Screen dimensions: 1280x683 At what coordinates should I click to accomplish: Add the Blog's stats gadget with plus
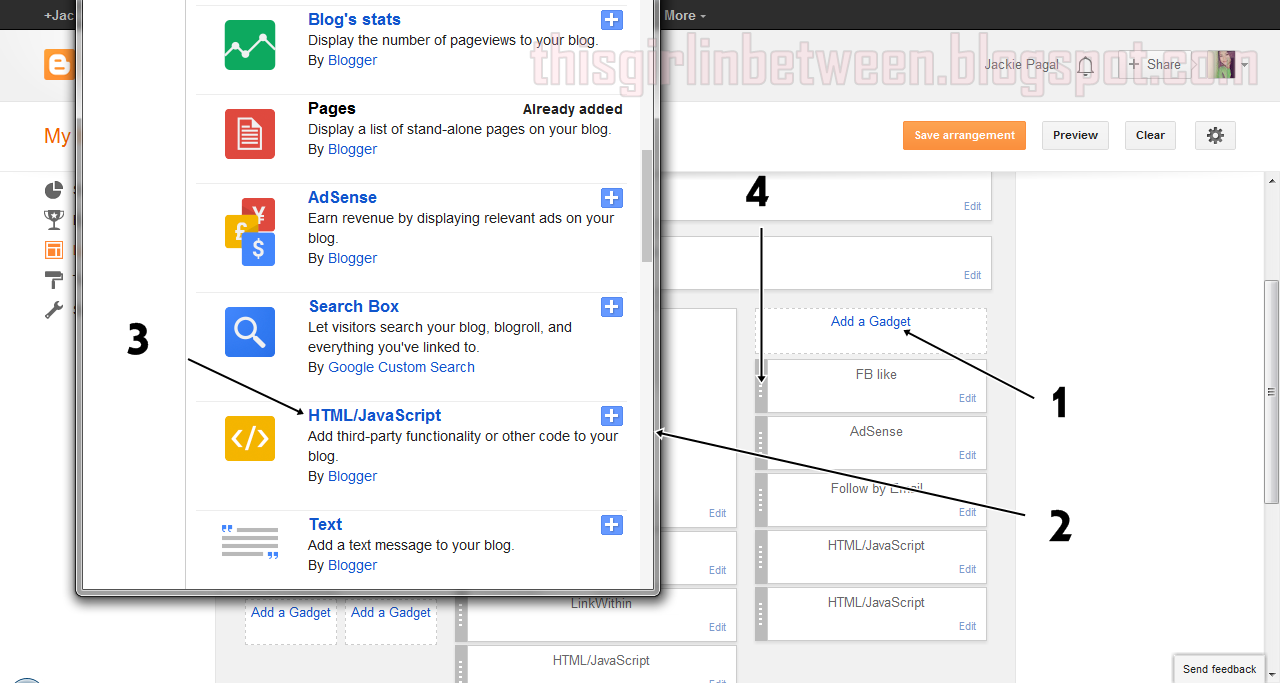coord(612,19)
